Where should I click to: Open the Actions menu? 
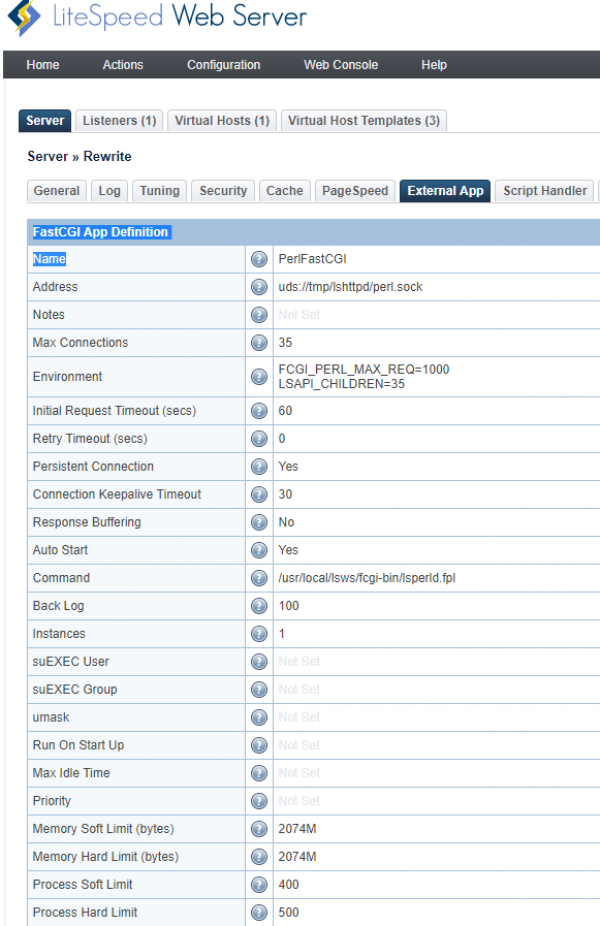(x=123, y=65)
